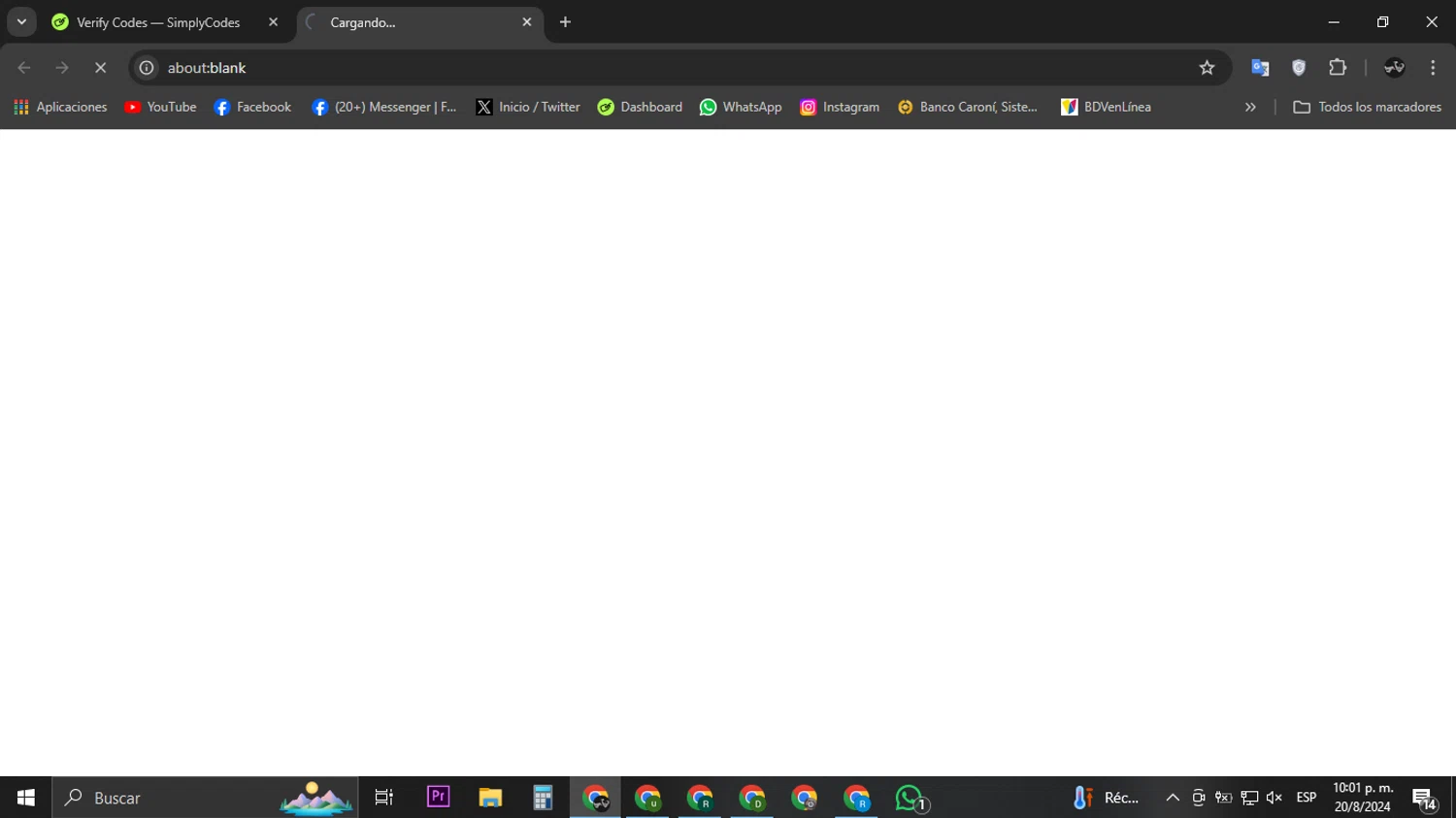View site information icon in address bar

tap(147, 68)
